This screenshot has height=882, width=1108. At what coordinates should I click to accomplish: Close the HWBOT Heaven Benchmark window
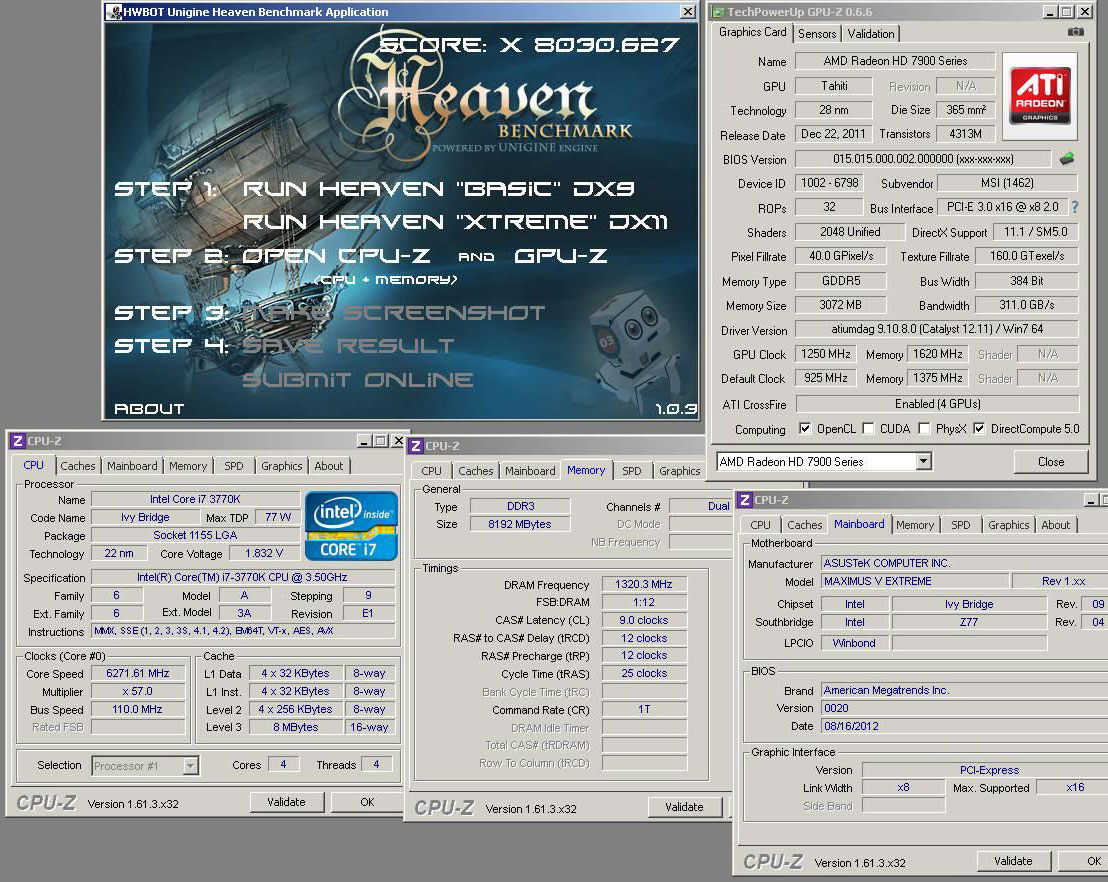click(688, 11)
